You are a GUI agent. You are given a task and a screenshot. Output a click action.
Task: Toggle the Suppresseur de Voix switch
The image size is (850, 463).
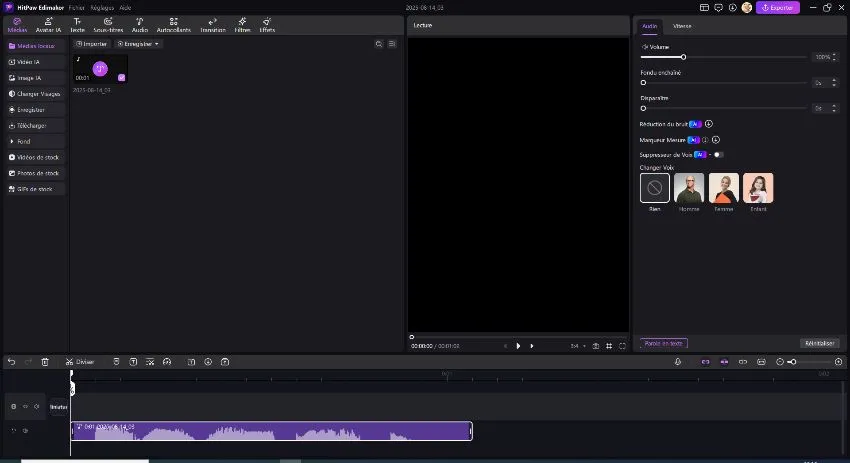(x=718, y=155)
